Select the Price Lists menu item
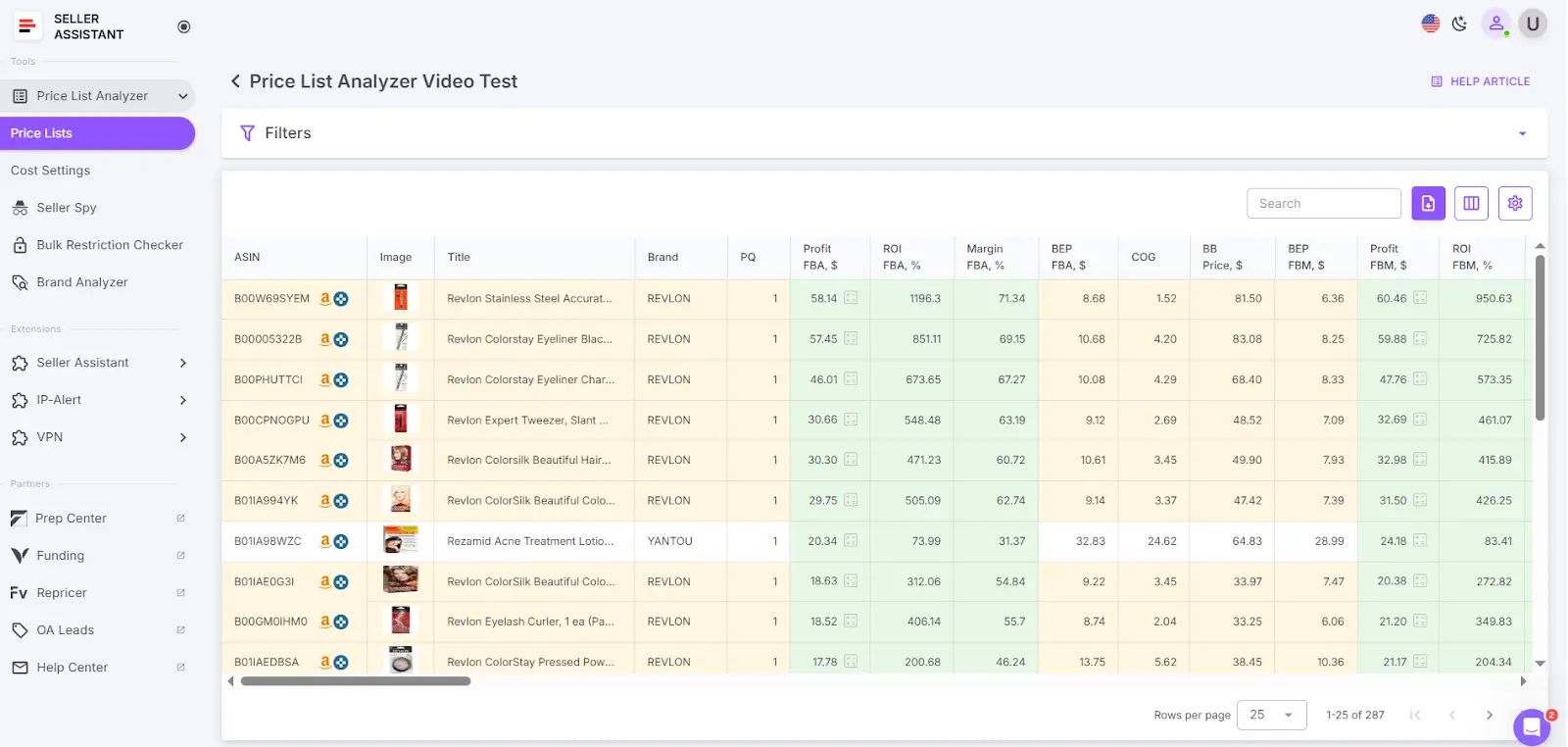Screen dimensions: 1568x747 [97, 133]
